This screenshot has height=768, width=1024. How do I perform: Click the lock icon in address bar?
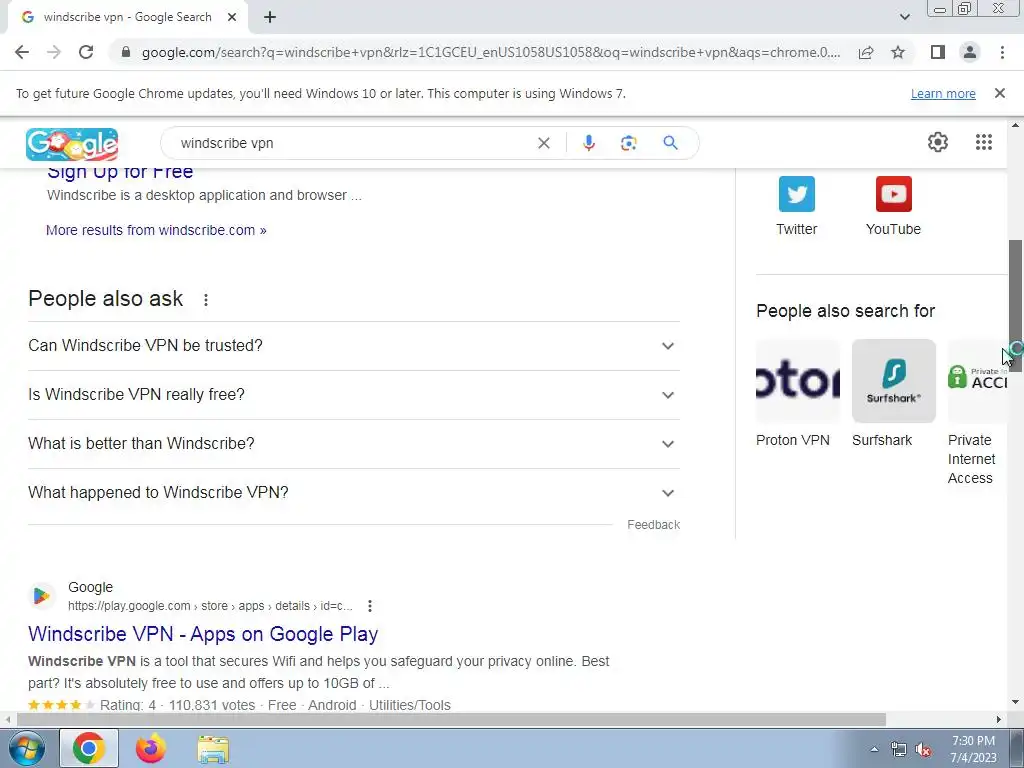pos(126,52)
